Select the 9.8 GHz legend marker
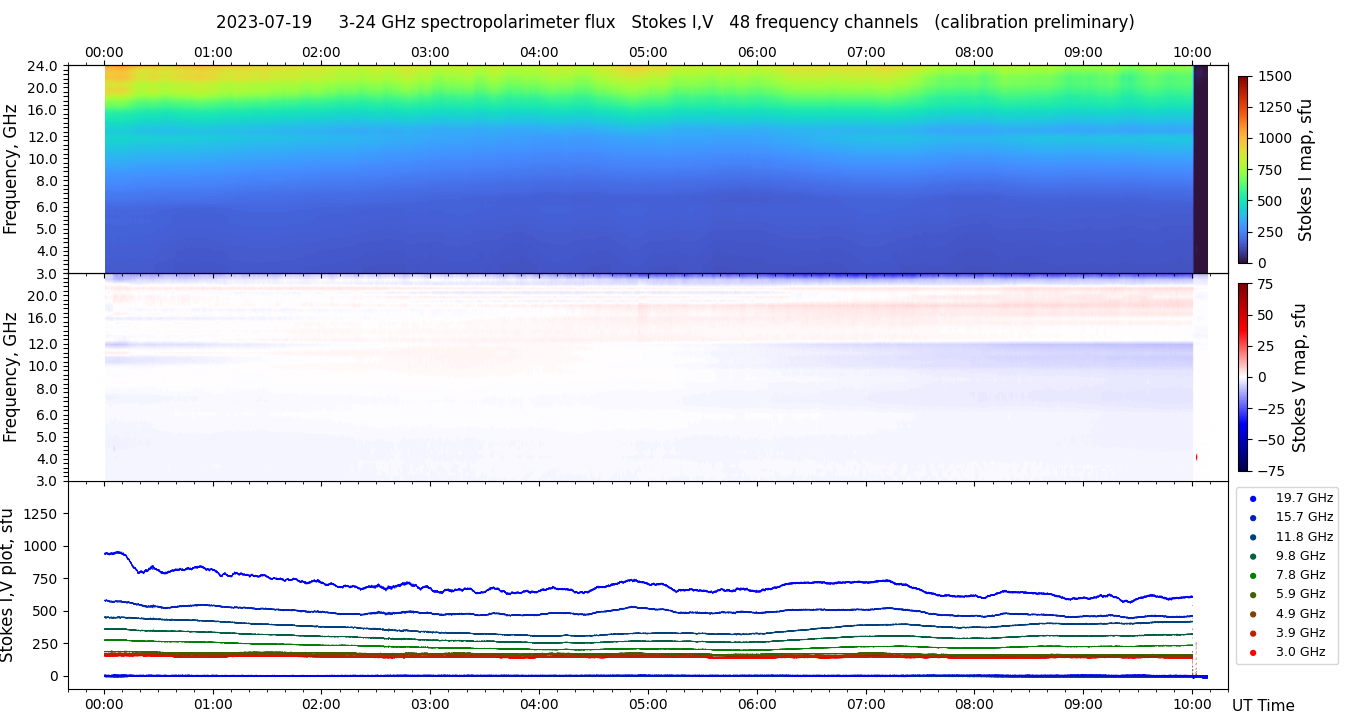 (x=1252, y=556)
